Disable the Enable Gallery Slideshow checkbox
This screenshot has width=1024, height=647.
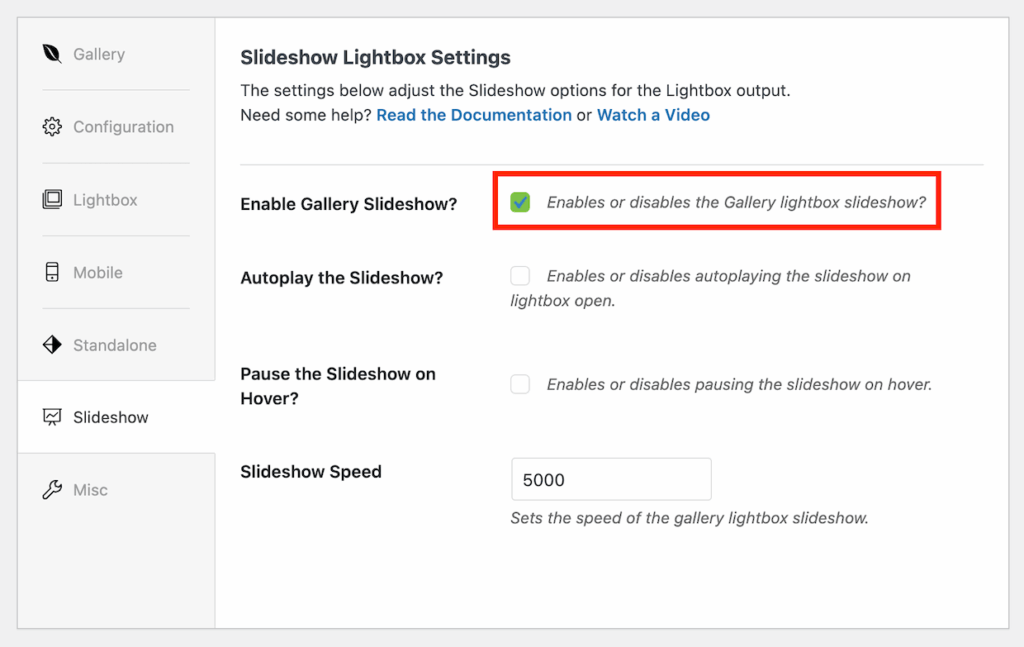pyautogui.click(x=520, y=203)
